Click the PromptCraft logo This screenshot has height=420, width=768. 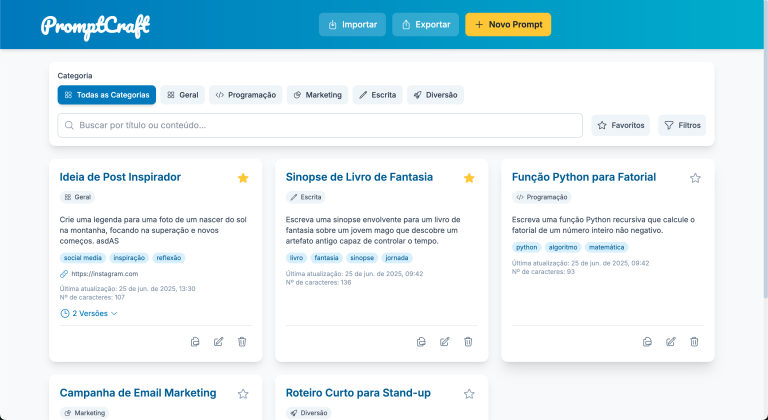96,26
